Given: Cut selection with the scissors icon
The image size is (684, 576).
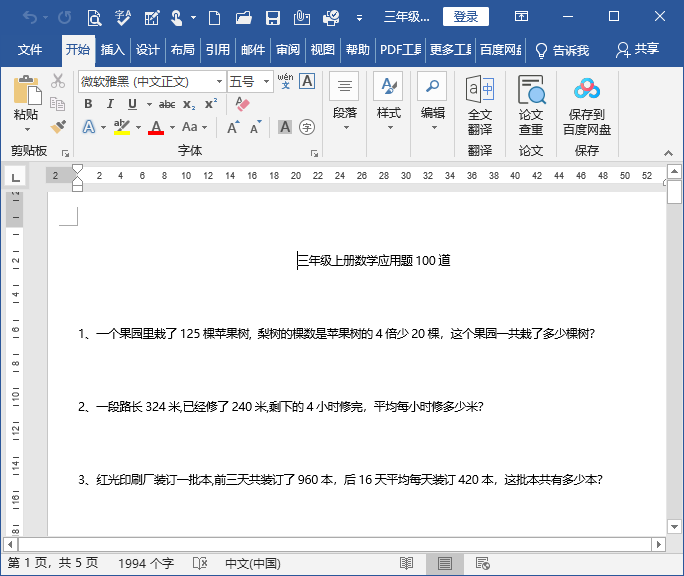Looking at the screenshot, I should pos(58,81).
